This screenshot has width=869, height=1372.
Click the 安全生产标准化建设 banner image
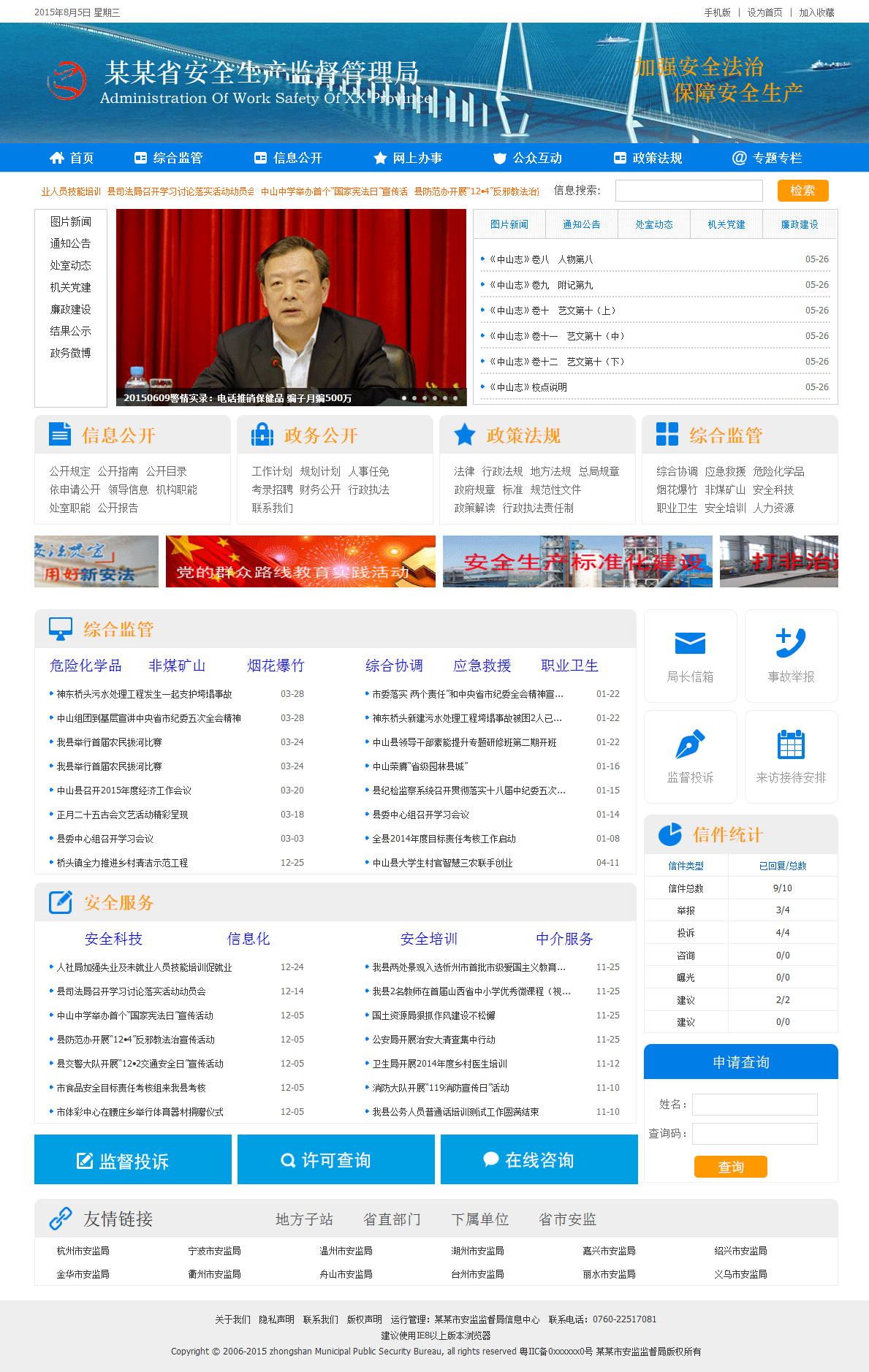tap(577, 561)
